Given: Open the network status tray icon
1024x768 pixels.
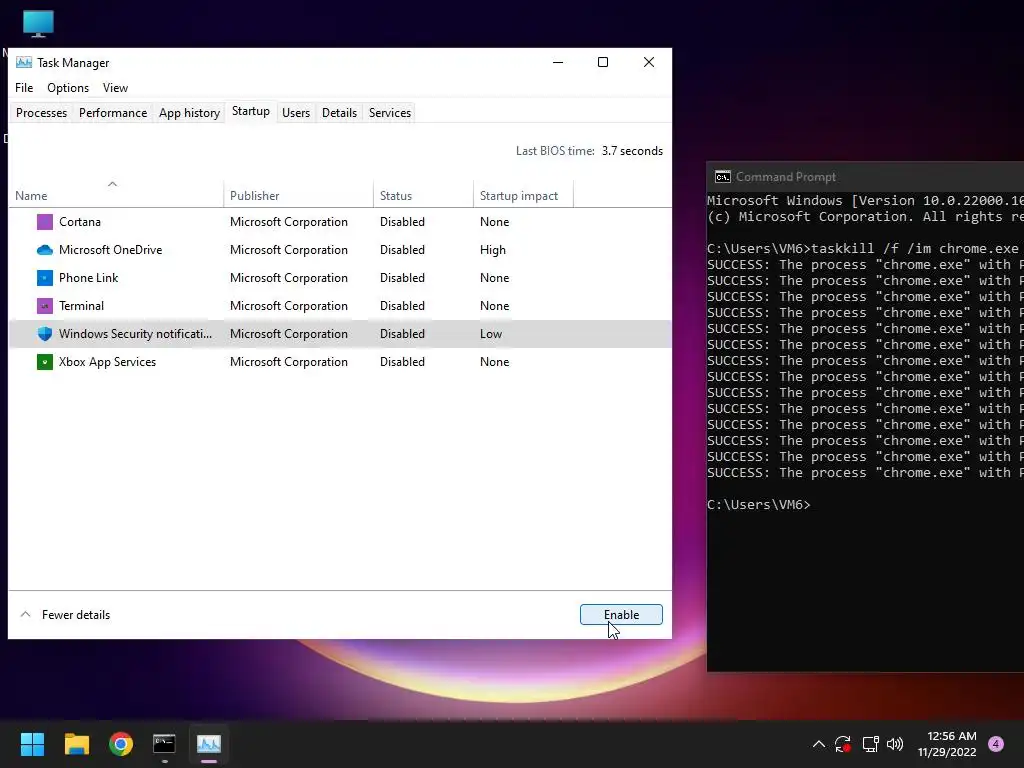Looking at the screenshot, I should tap(871, 744).
